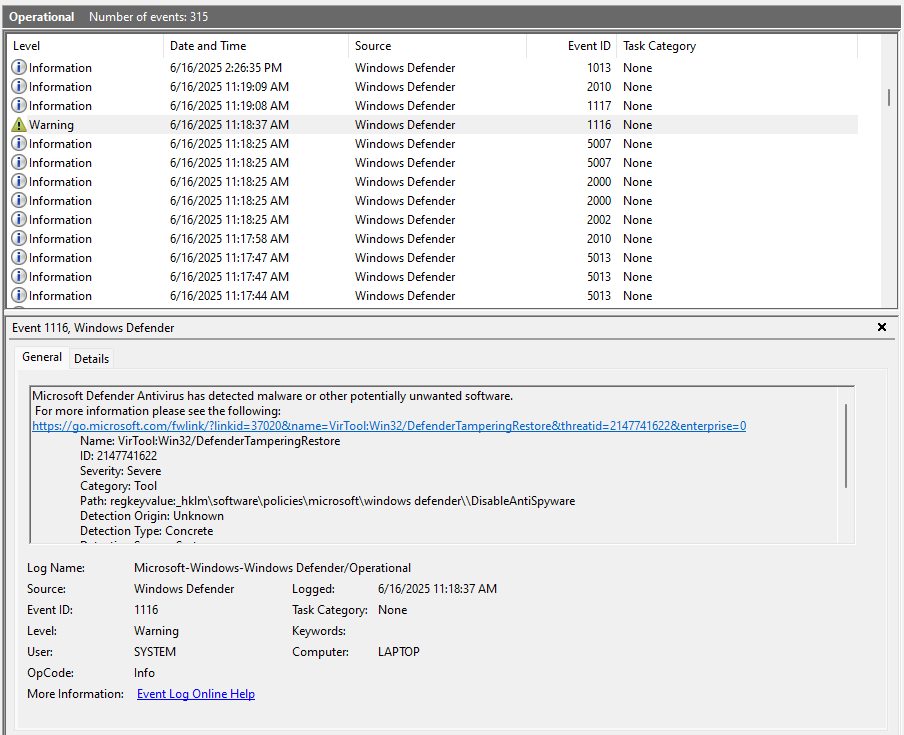Click the info icon of the 11:19:09 AM row

(19, 86)
